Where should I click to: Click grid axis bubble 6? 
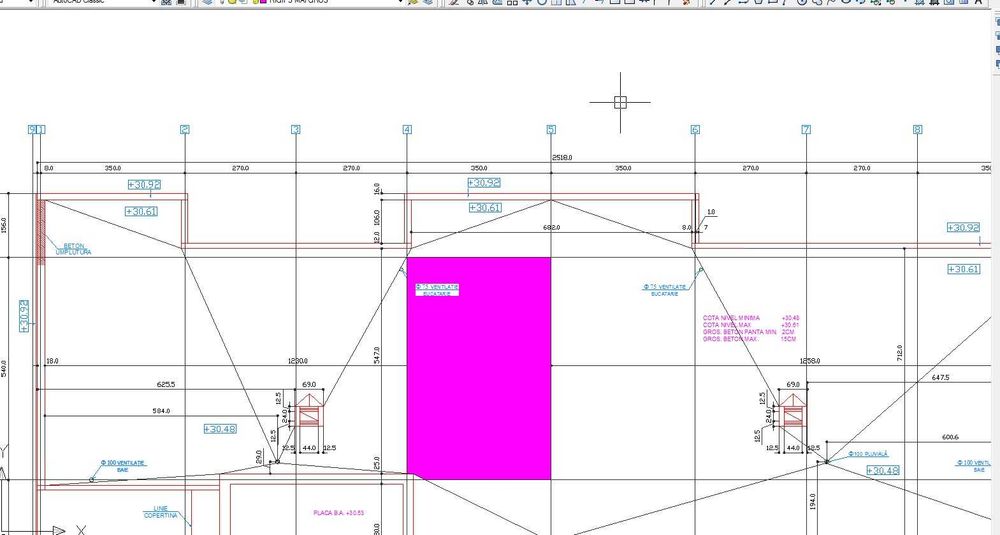pyautogui.click(x=695, y=129)
